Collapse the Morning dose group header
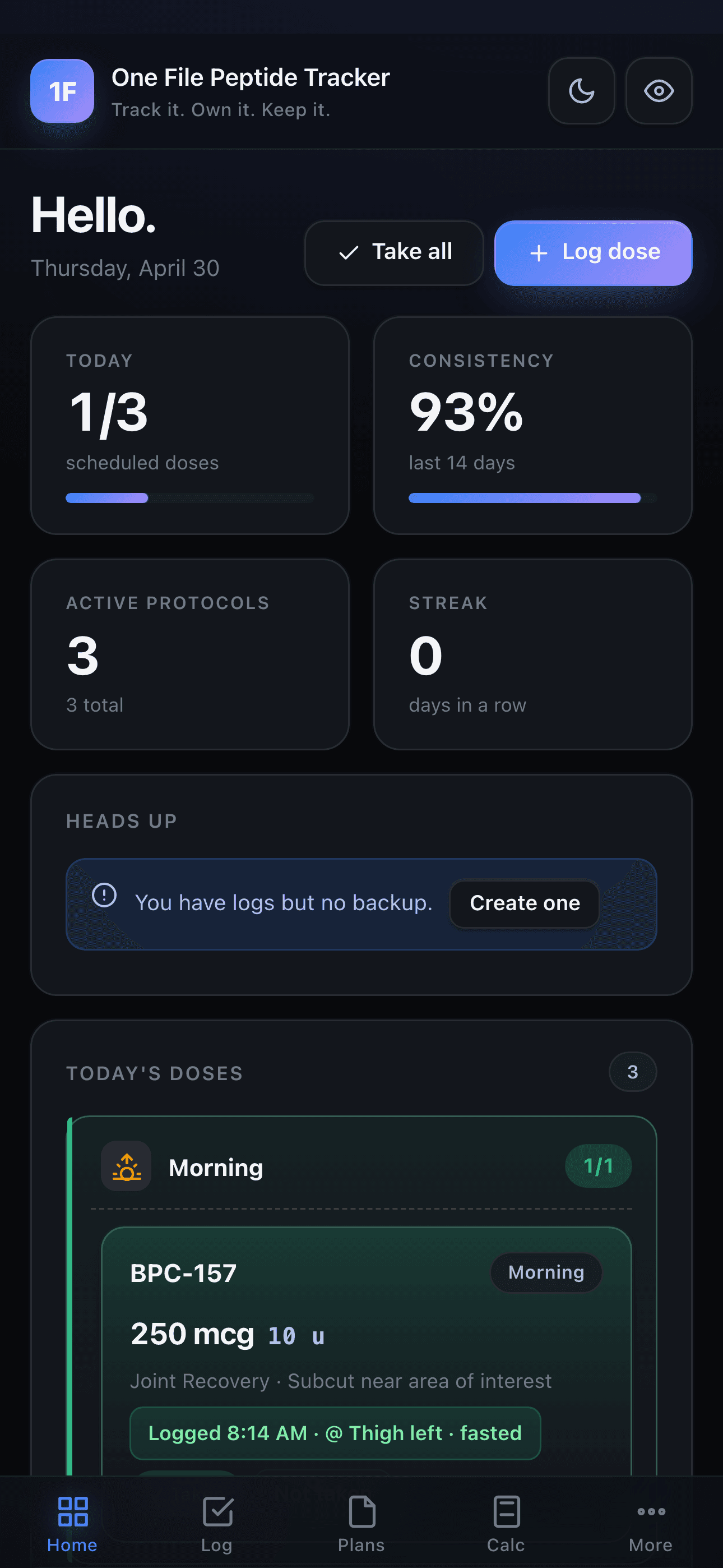Screen dimensions: 723x1568 click(x=361, y=1166)
